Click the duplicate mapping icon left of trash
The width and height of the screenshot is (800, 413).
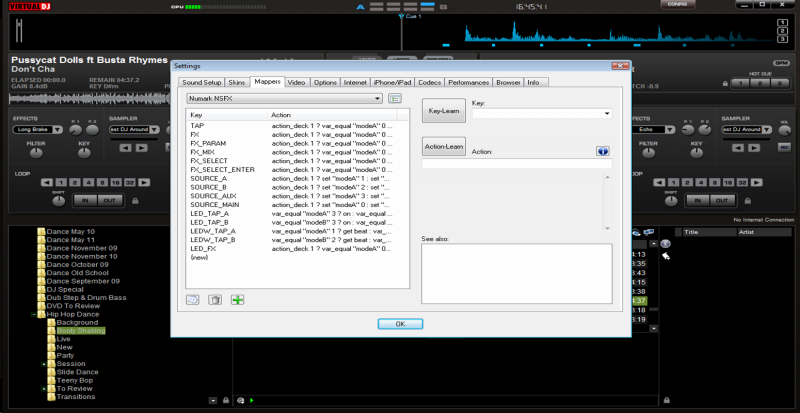pyautogui.click(x=192, y=300)
